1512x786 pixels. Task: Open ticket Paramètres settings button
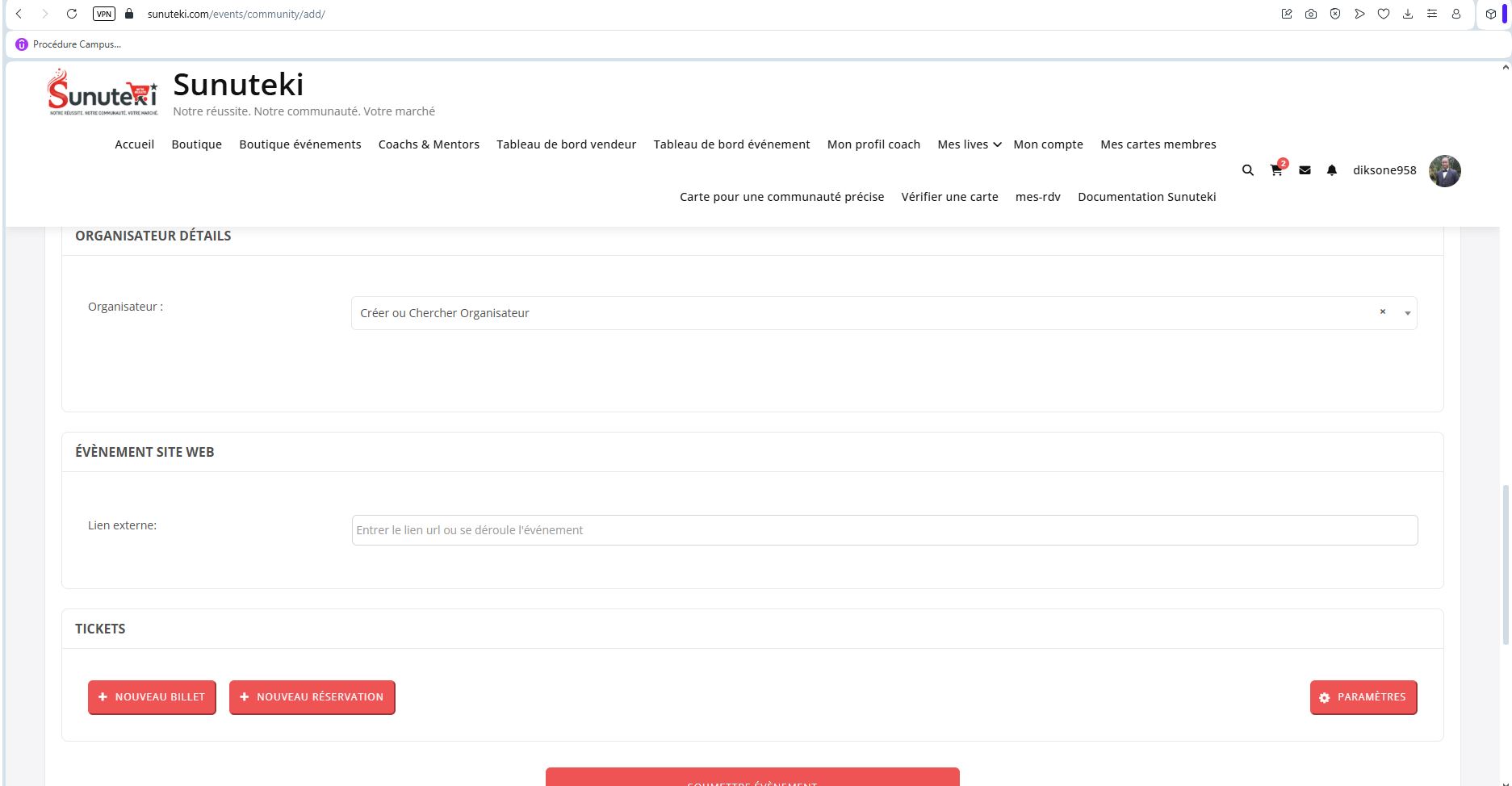[x=1363, y=697]
